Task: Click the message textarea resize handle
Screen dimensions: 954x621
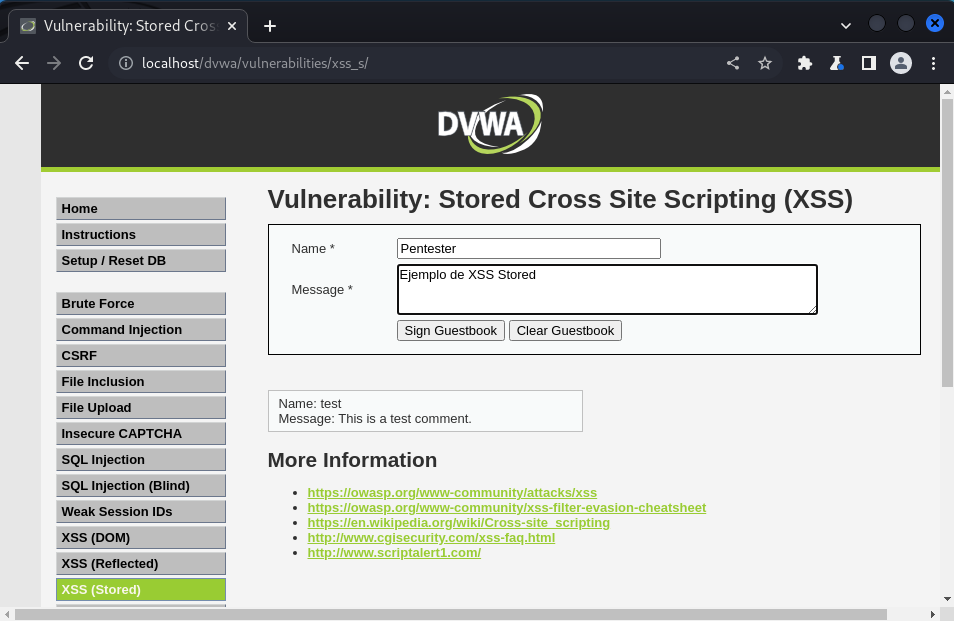Action: pyautogui.click(x=812, y=310)
